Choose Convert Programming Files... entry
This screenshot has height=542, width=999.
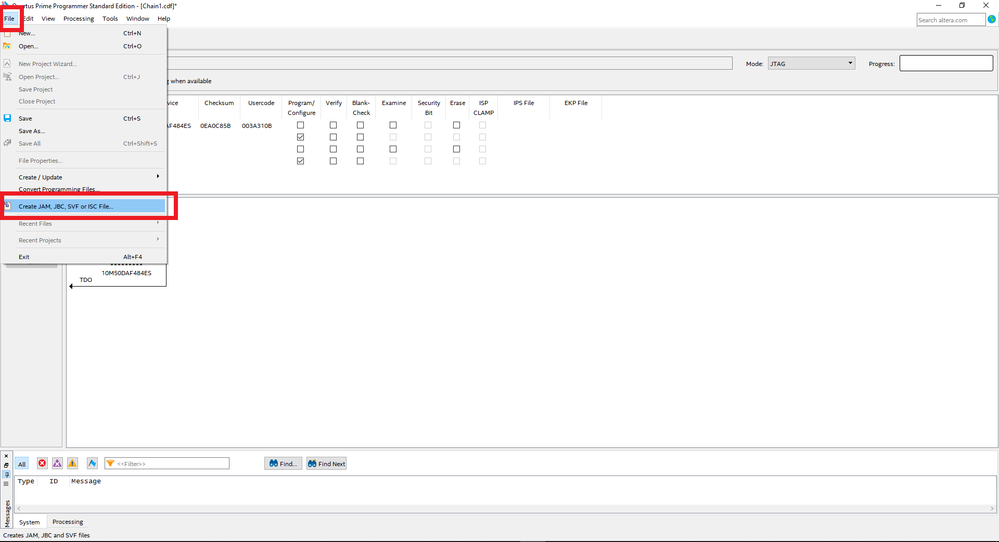pos(83,189)
